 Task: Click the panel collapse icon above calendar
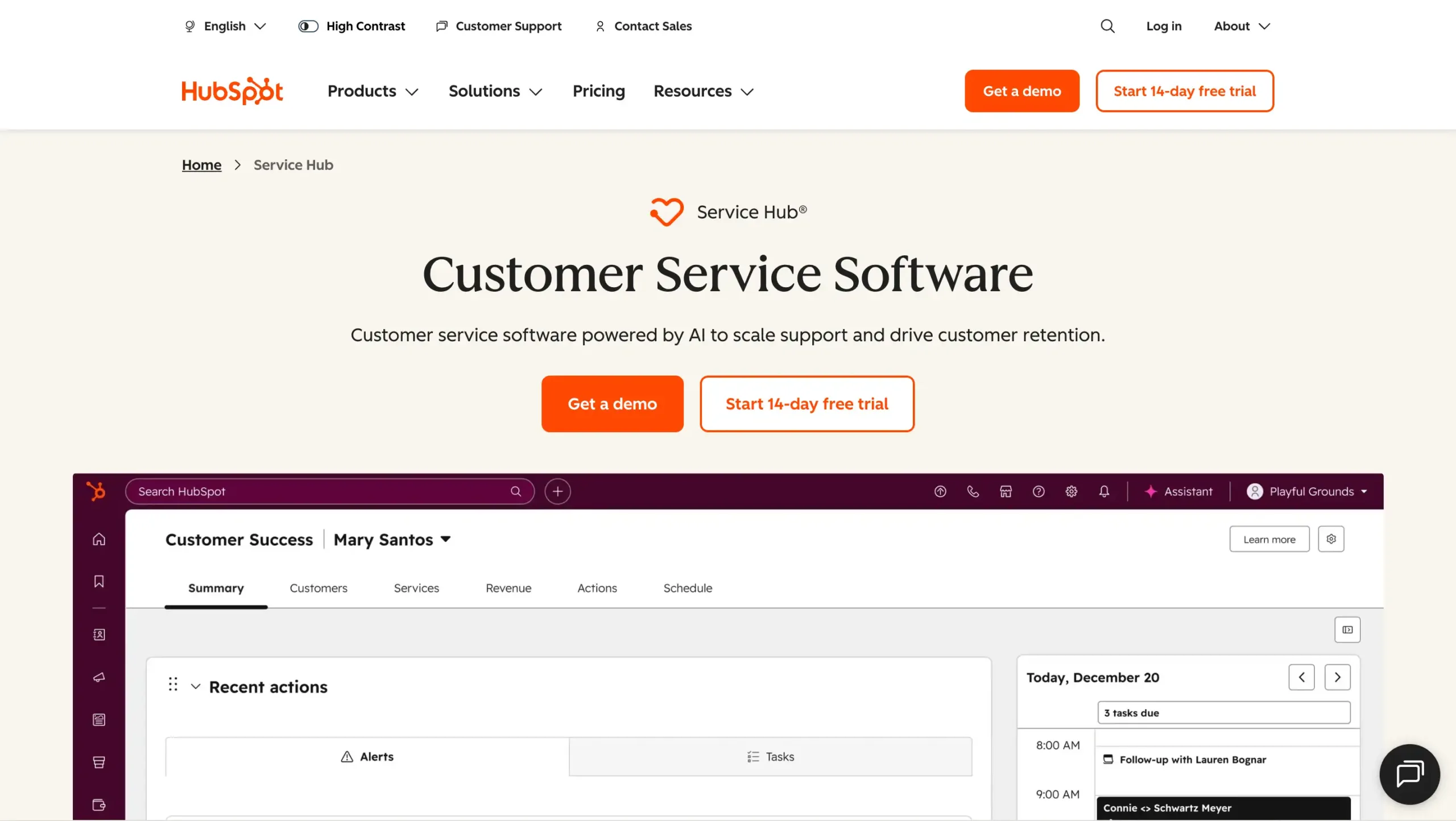coord(1347,629)
